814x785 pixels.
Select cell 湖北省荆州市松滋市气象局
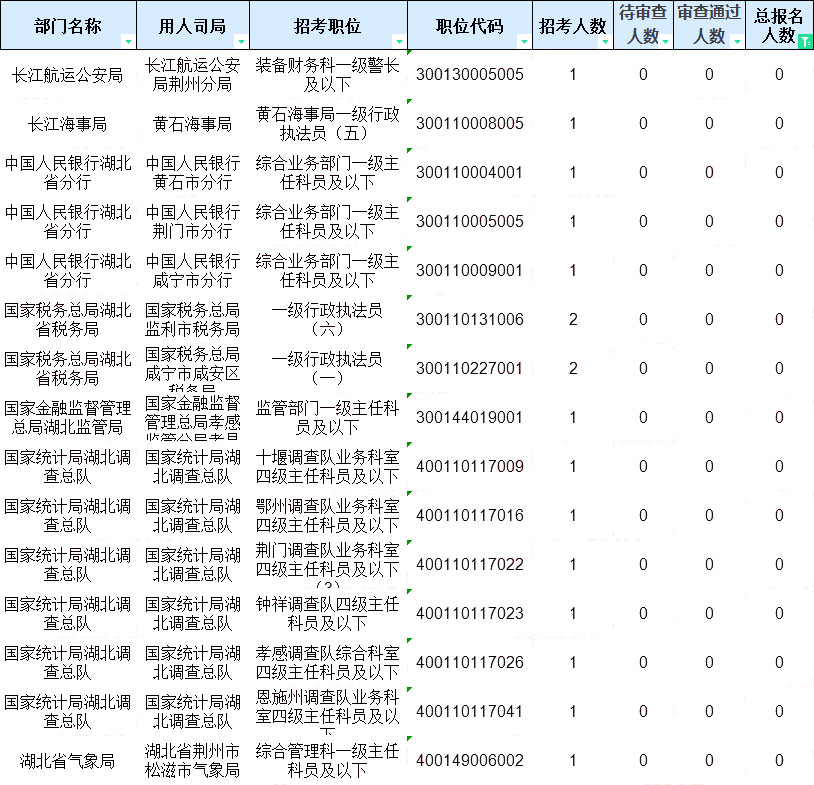[193, 761]
